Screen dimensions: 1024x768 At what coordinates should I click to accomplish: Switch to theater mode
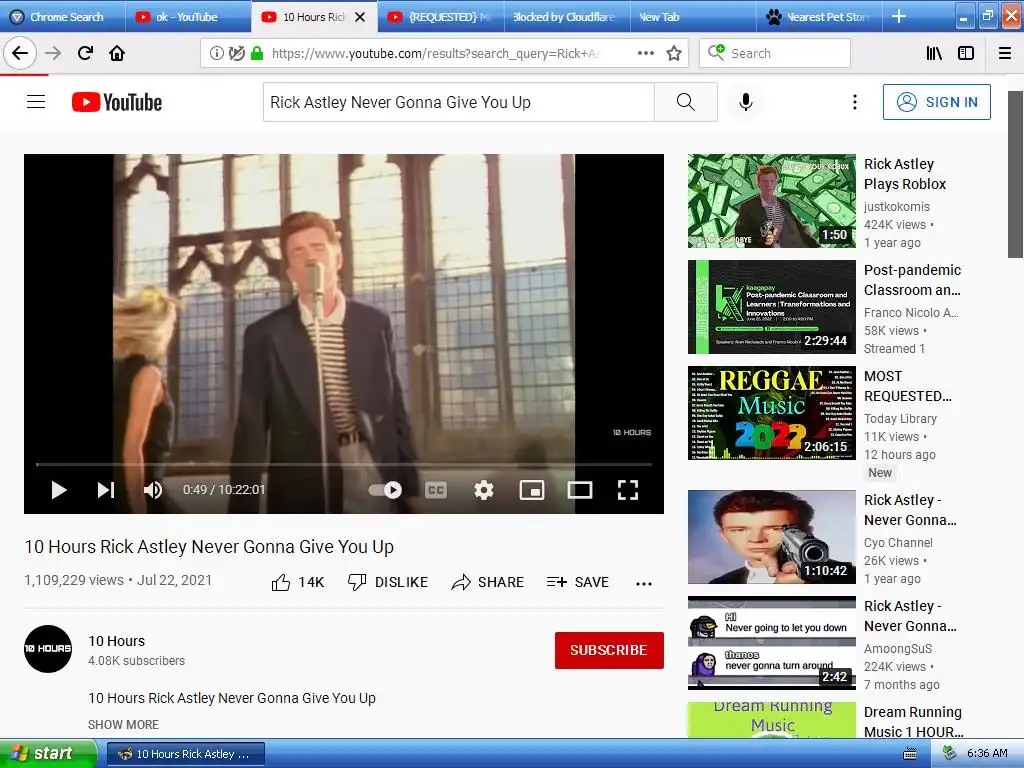(579, 490)
